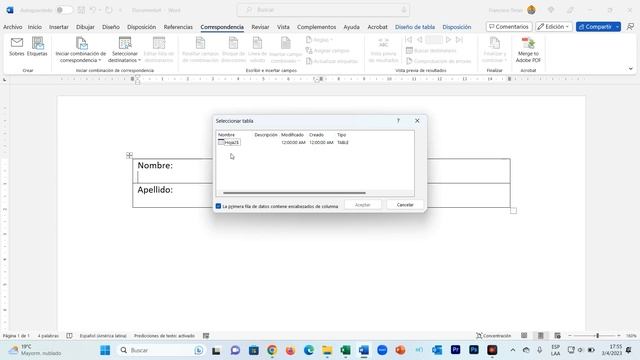Open Google Chrome from the taskbar
640x360 pixels.
272,350
